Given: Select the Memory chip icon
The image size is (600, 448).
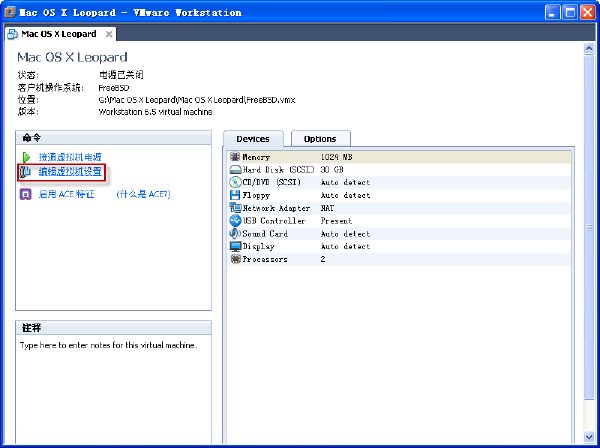Looking at the screenshot, I should [235, 156].
